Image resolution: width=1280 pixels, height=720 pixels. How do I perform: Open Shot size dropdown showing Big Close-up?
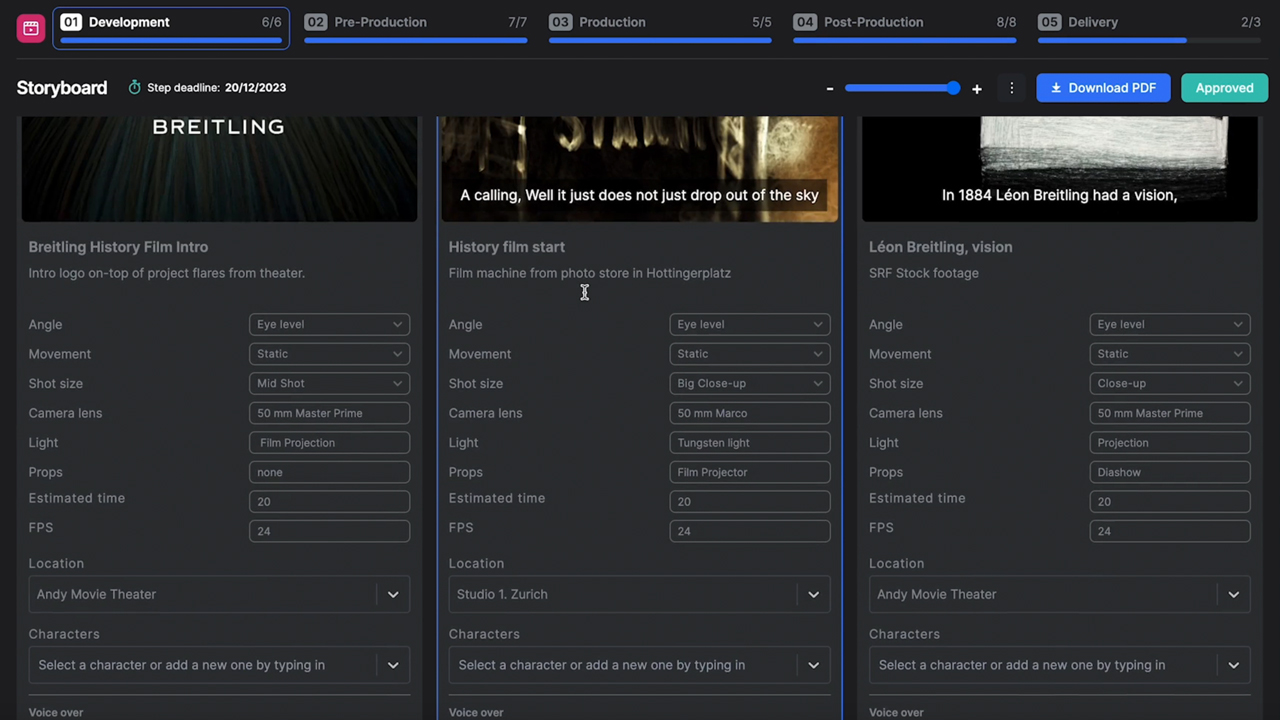[749, 383]
